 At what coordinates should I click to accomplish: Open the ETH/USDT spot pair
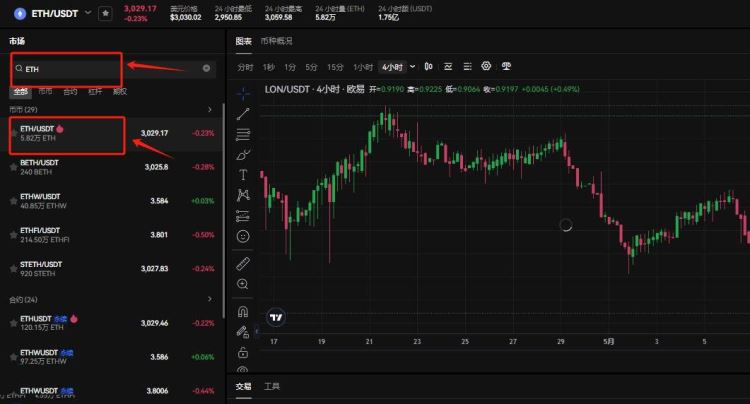click(x=112, y=133)
